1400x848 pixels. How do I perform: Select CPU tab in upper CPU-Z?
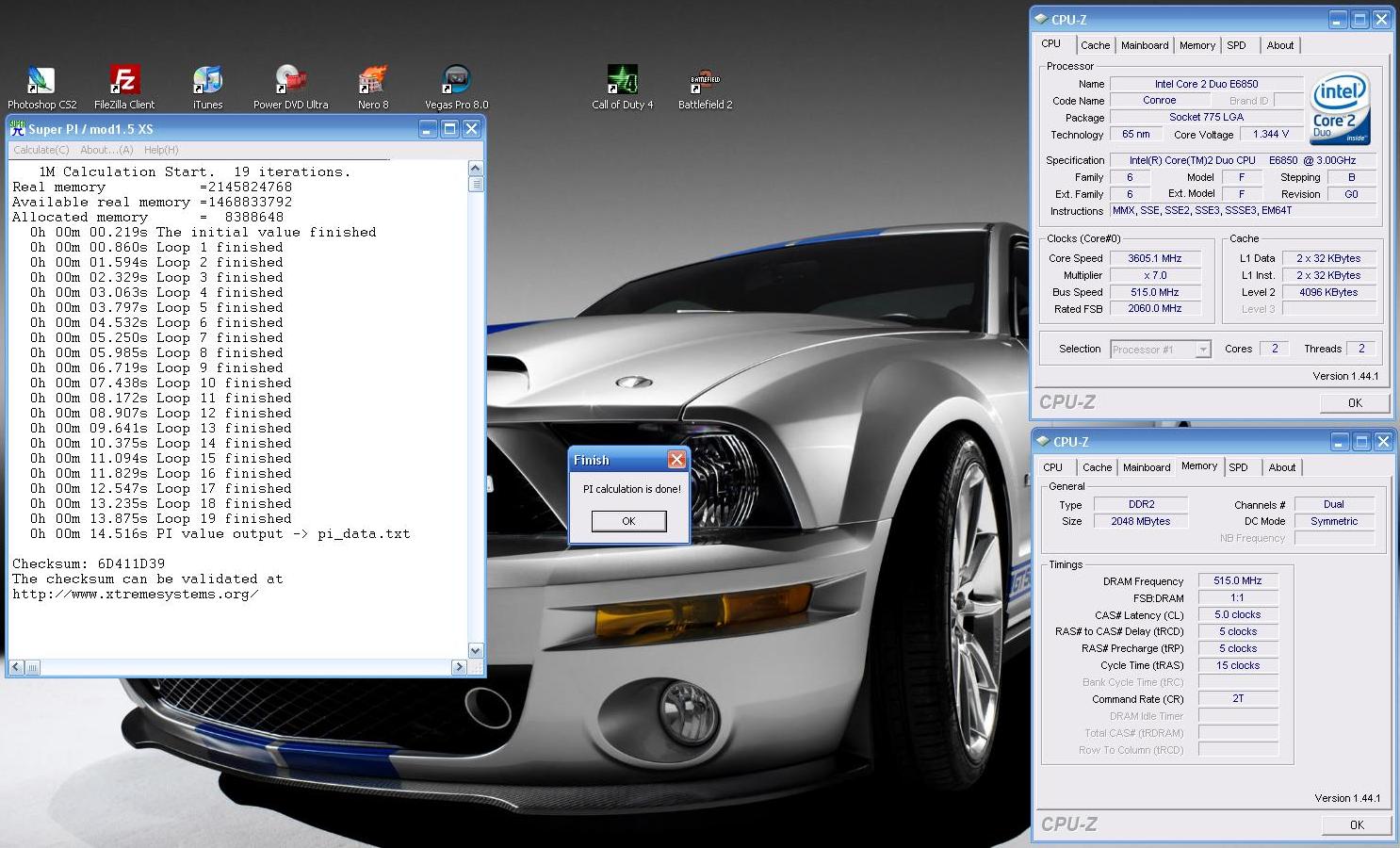(1051, 43)
